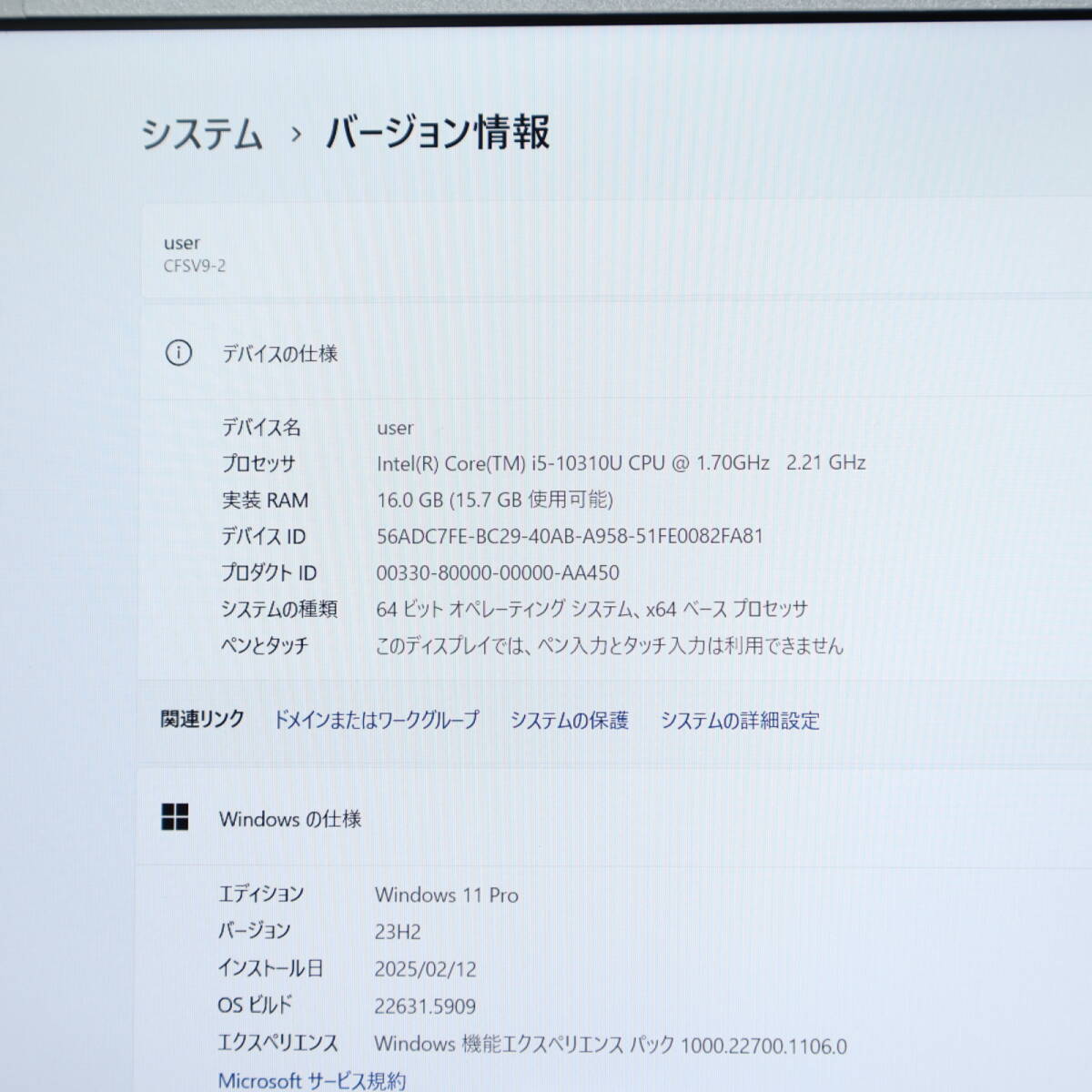Click the エクスペリエンス label

(x=278, y=1042)
